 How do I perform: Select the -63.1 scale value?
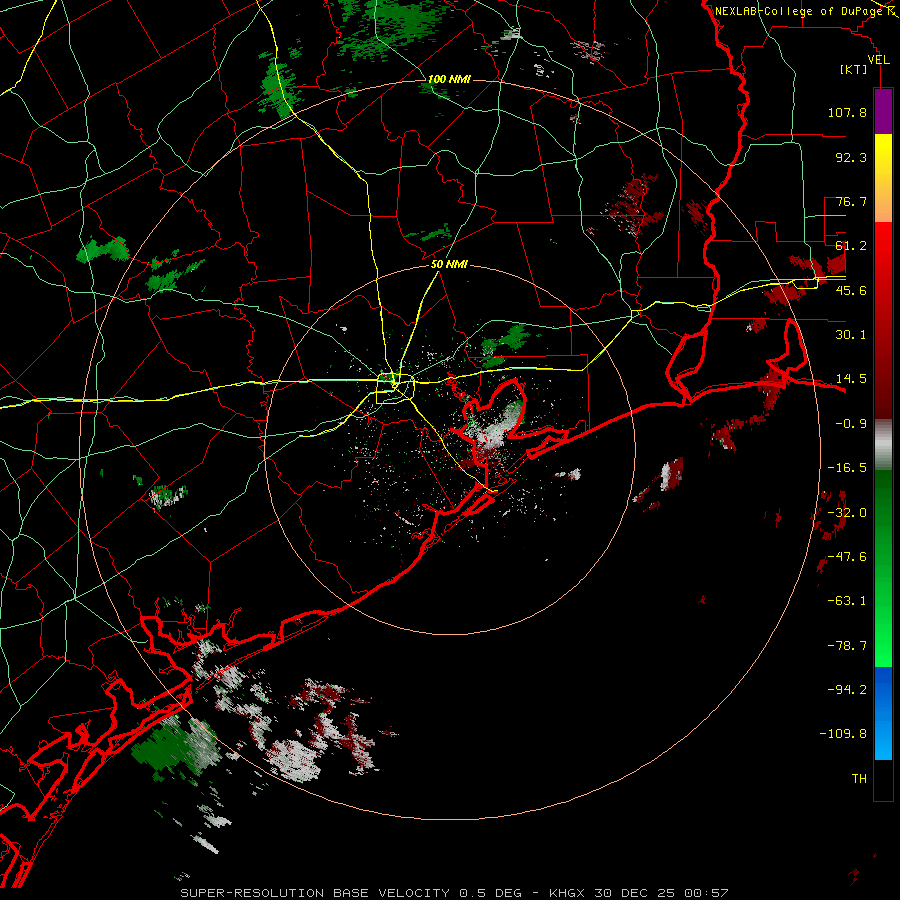tap(847, 601)
